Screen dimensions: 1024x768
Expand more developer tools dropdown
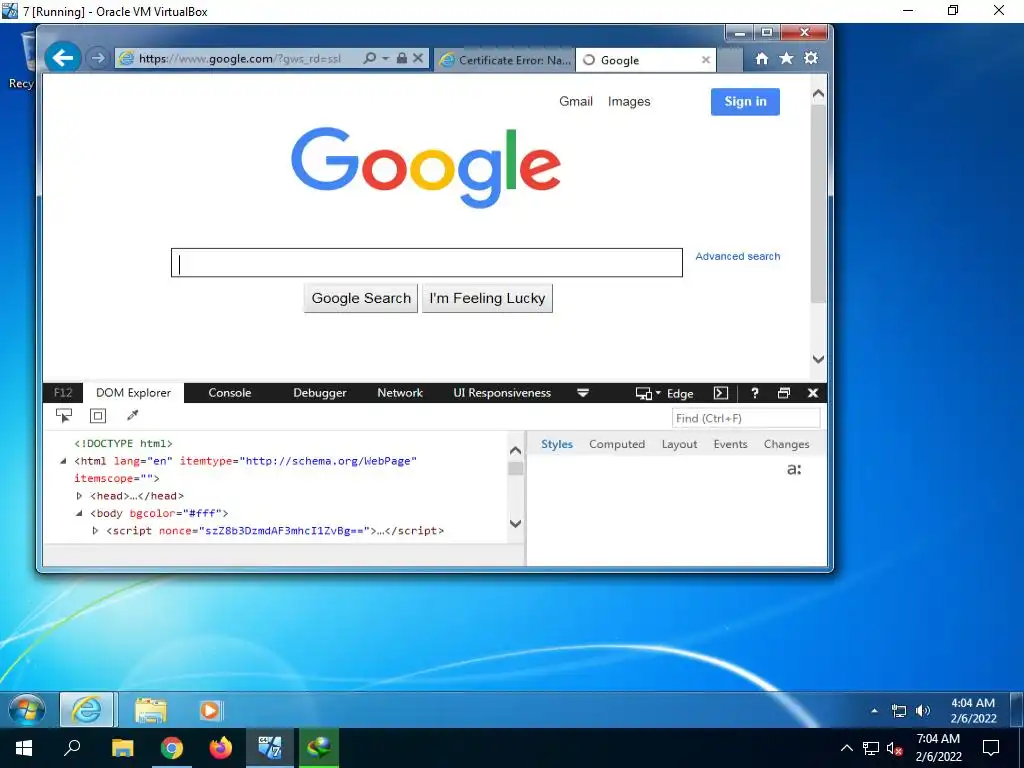[x=583, y=393]
